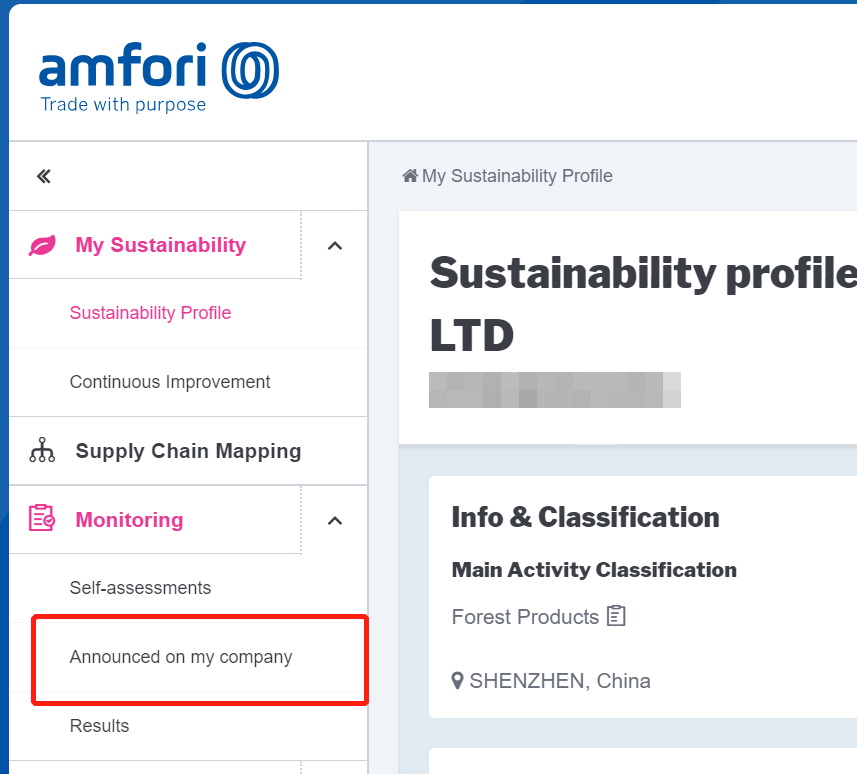Viewport: 857px width, 774px height.
Task: Click the amfori logo
Action: 158,76
